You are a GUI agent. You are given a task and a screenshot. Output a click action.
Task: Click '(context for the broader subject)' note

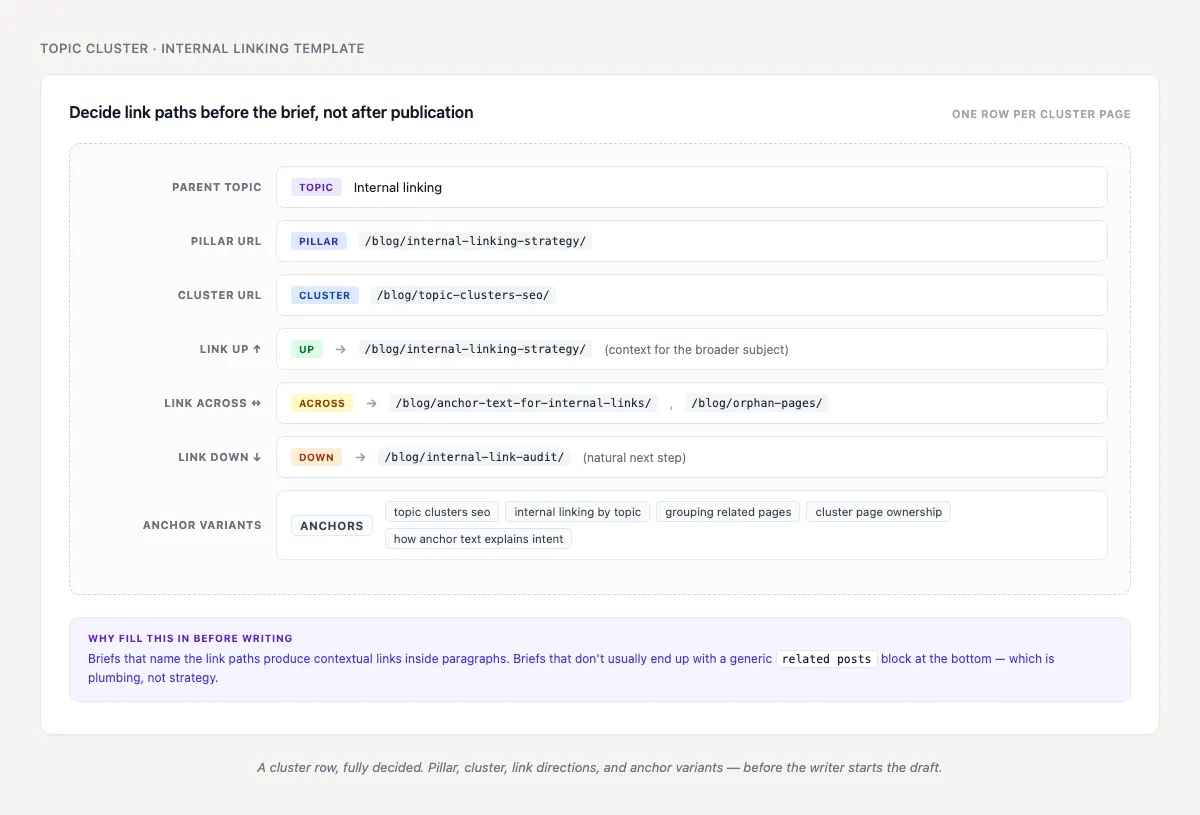point(697,350)
